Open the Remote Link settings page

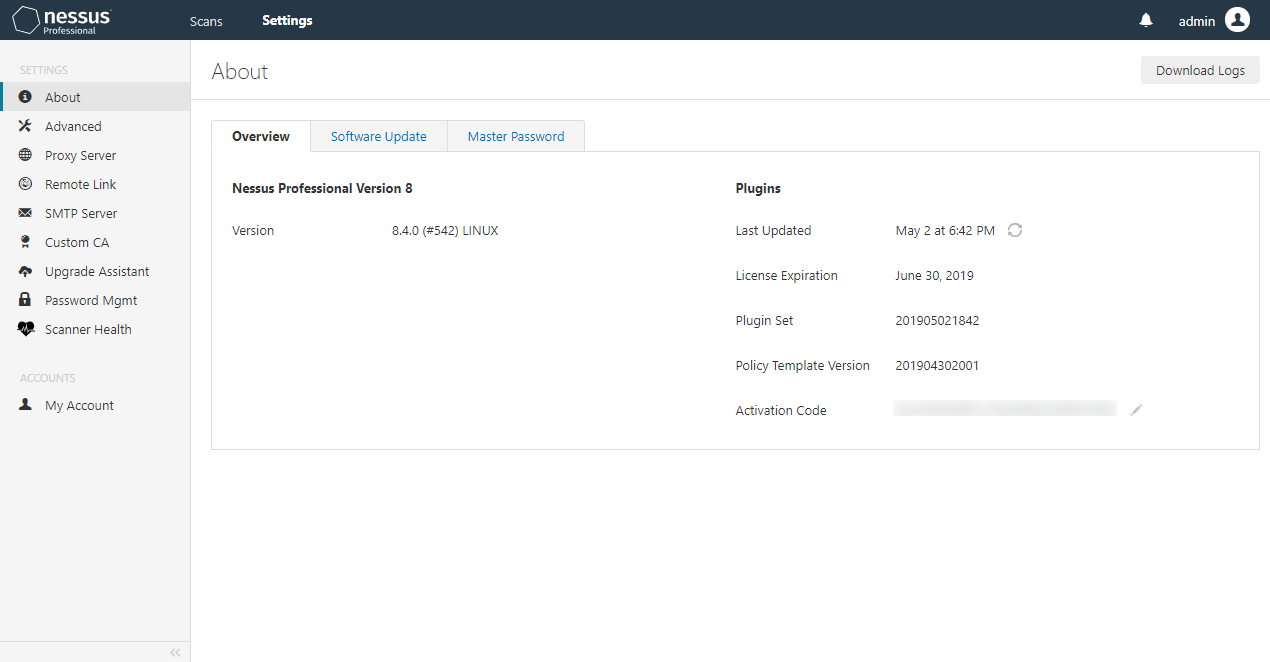80,184
